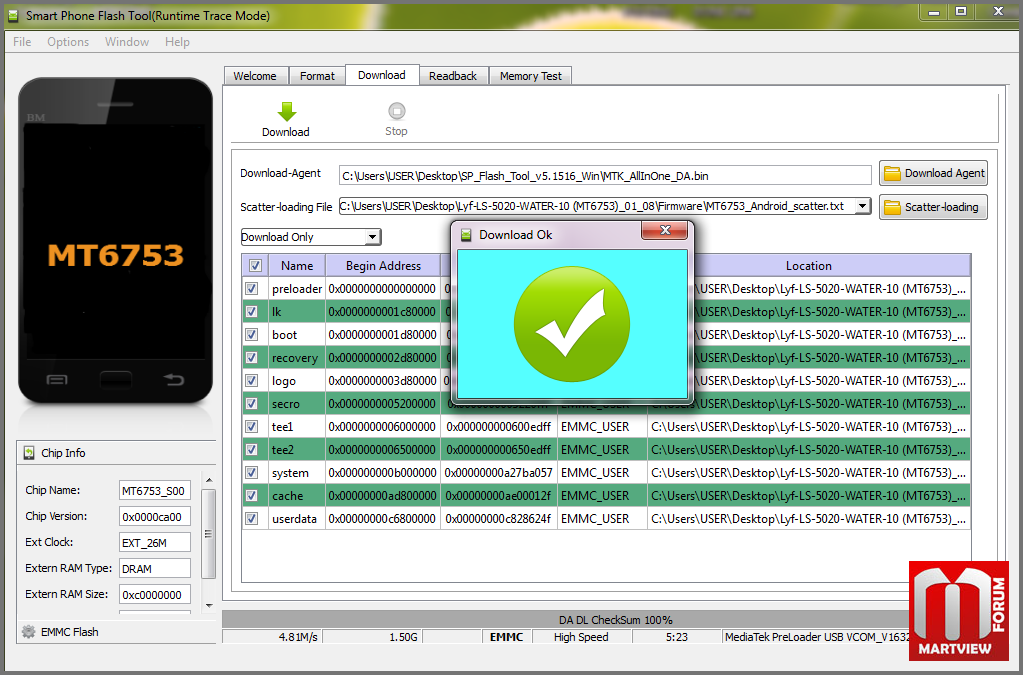Image resolution: width=1023 pixels, height=675 pixels.
Task: Click Chip Info scrollbar up arrow
Action: (209, 480)
